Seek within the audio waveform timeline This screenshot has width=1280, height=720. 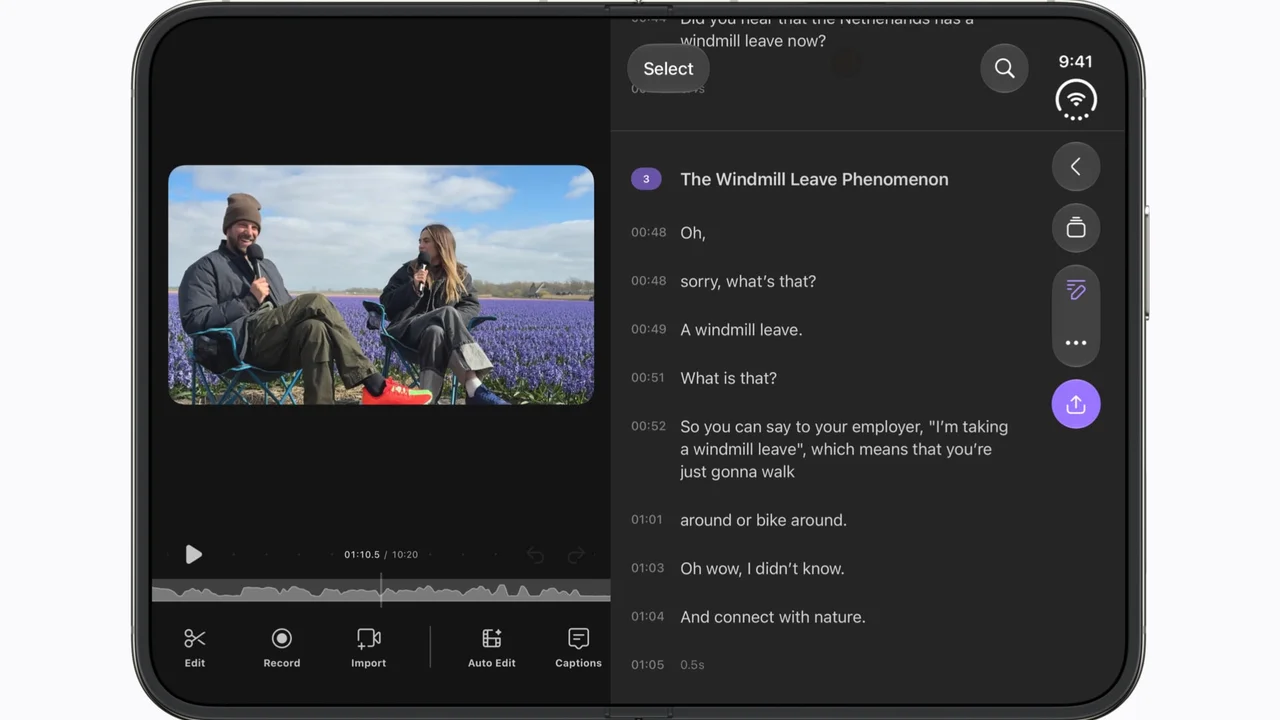(x=381, y=591)
